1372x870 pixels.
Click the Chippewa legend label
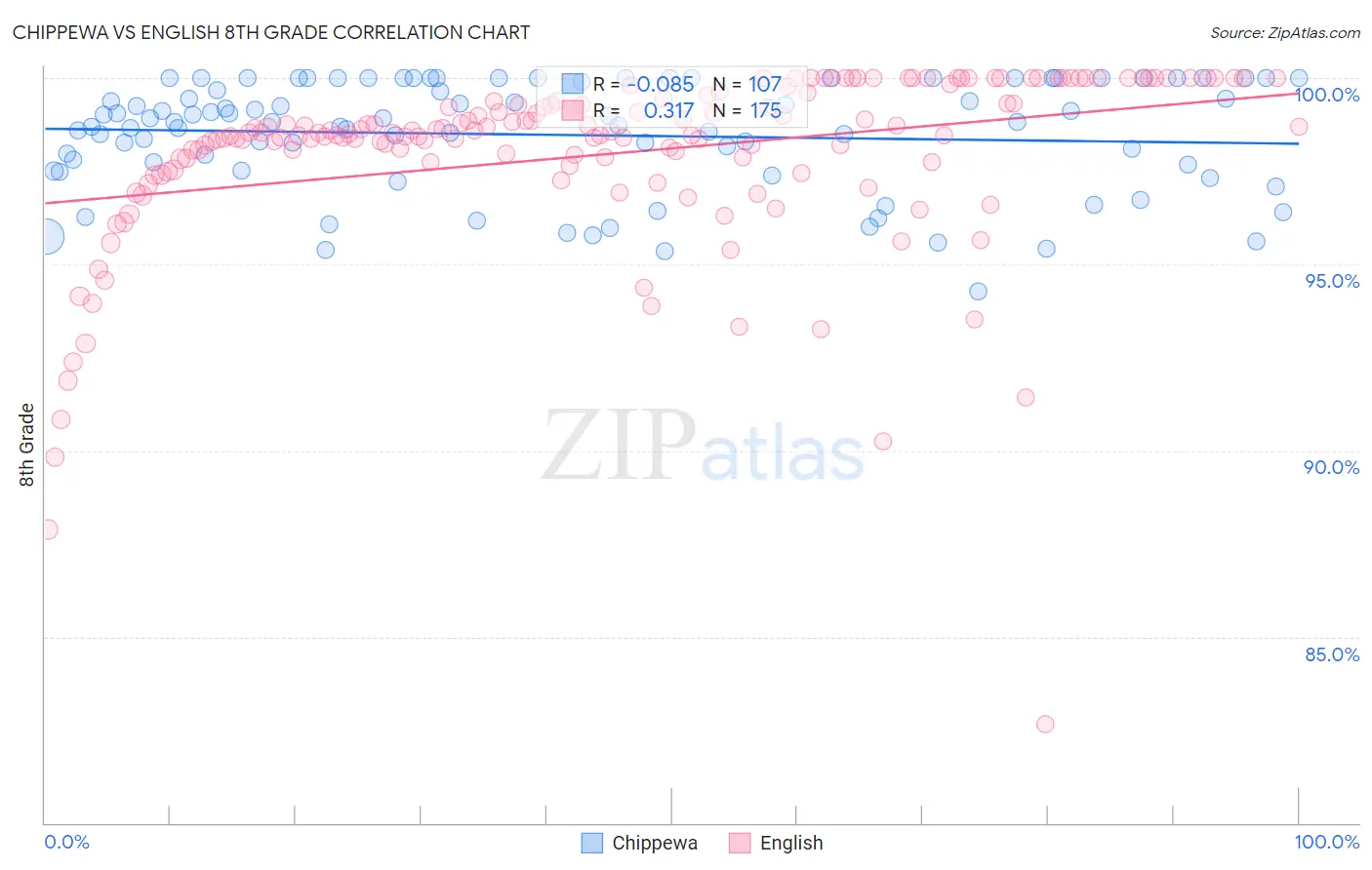coord(655,843)
